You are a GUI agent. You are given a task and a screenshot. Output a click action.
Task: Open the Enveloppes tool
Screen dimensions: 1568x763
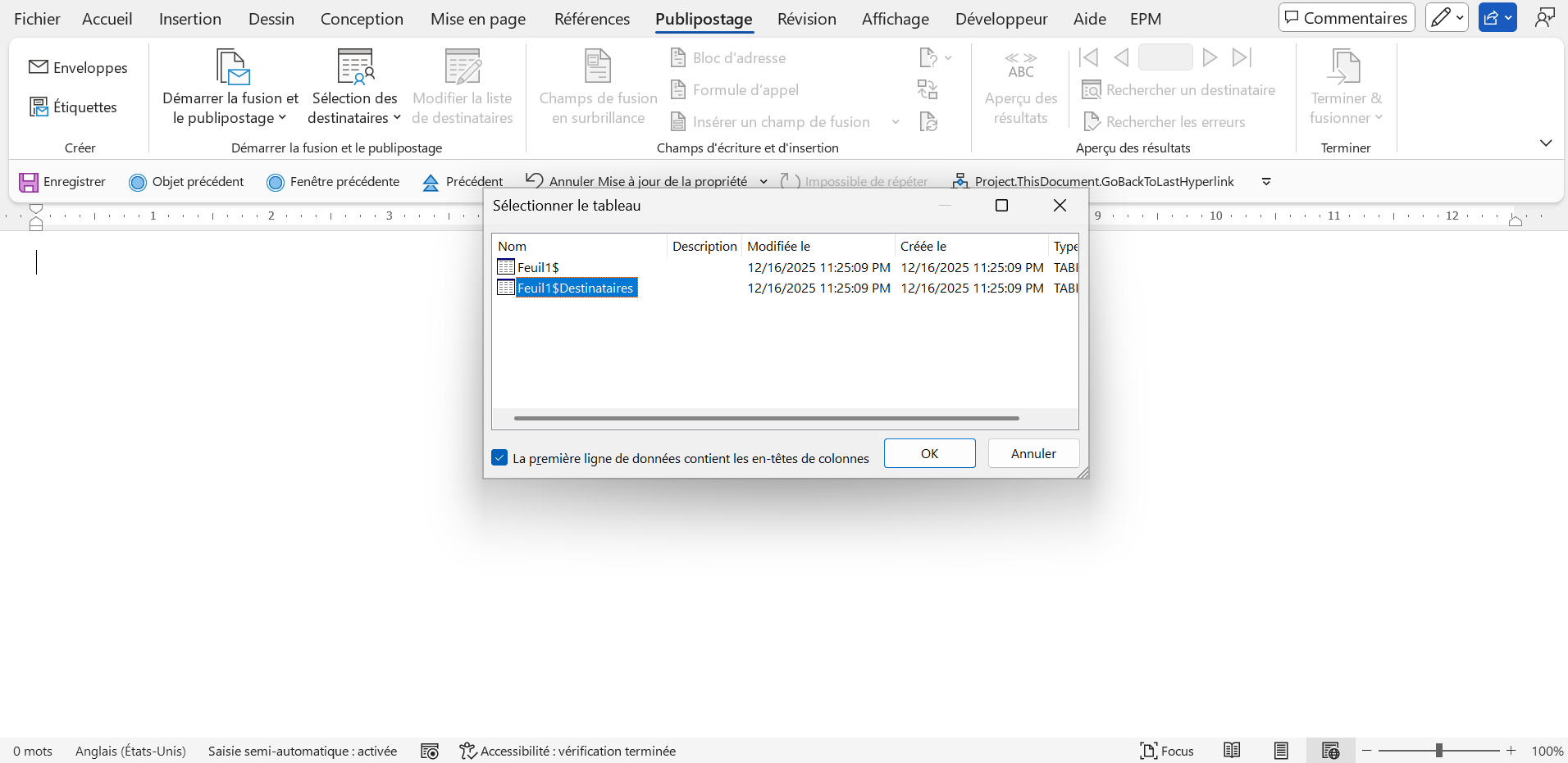pyautogui.click(x=78, y=67)
